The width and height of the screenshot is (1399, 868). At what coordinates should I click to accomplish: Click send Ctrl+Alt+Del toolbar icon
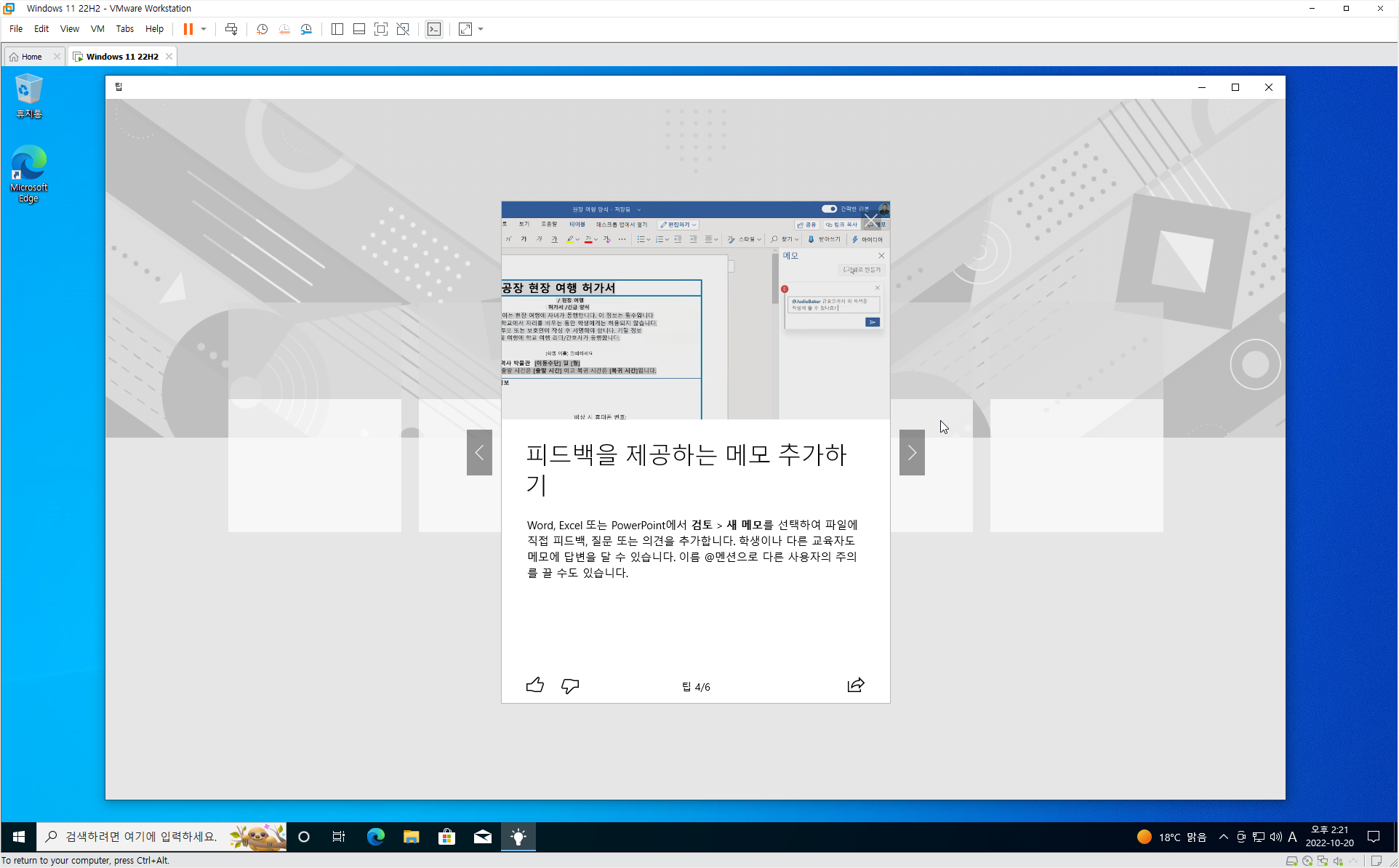[231, 29]
